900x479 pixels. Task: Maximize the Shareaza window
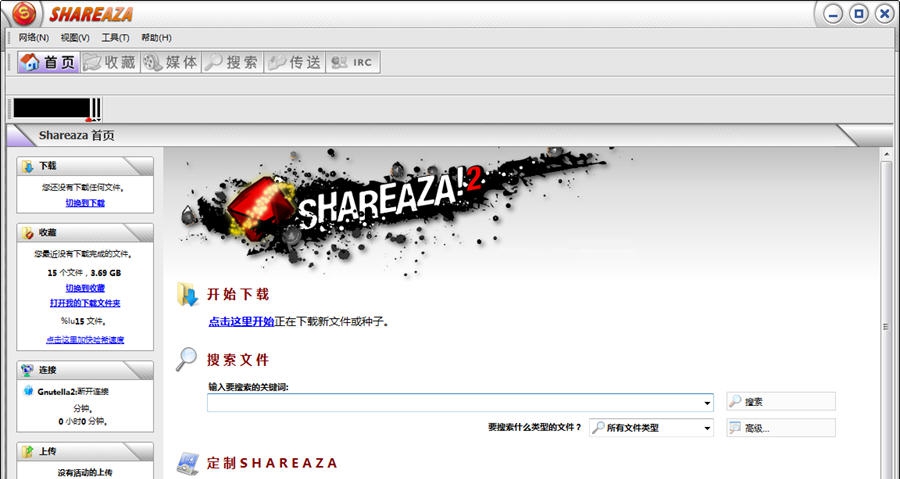[859, 14]
